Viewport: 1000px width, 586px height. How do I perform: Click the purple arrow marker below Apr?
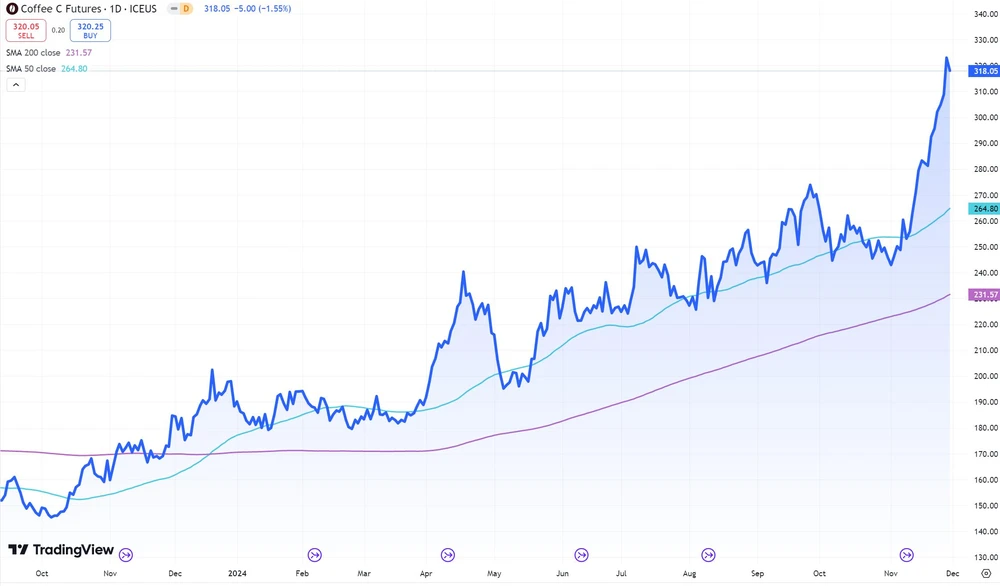coord(446,555)
